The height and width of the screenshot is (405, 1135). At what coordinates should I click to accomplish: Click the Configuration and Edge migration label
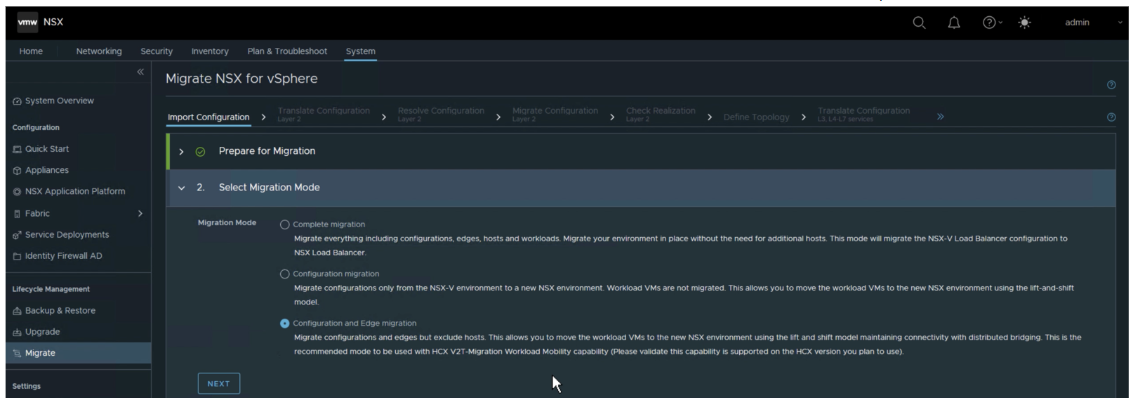tap(355, 323)
